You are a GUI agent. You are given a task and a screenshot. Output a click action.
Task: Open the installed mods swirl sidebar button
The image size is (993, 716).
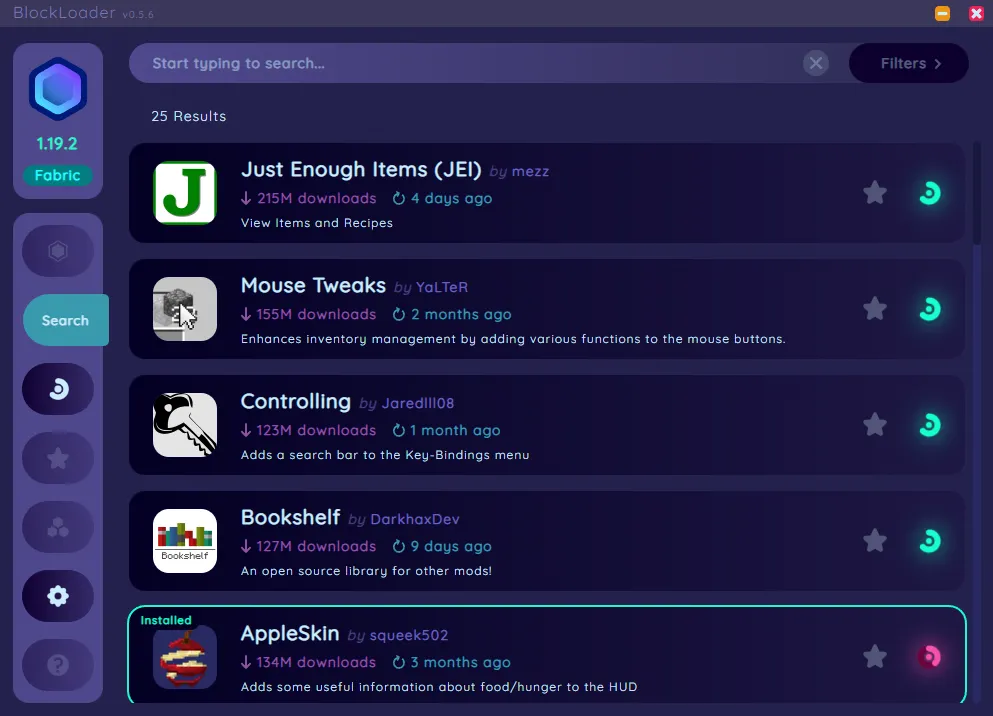pyautogui.click(x=58, y=389)
